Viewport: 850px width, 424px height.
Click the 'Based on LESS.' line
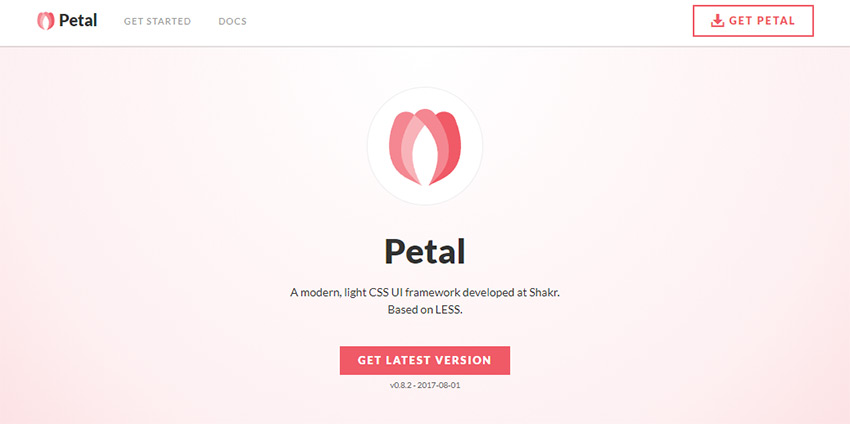pyautogui.click(x=425, y=311)
